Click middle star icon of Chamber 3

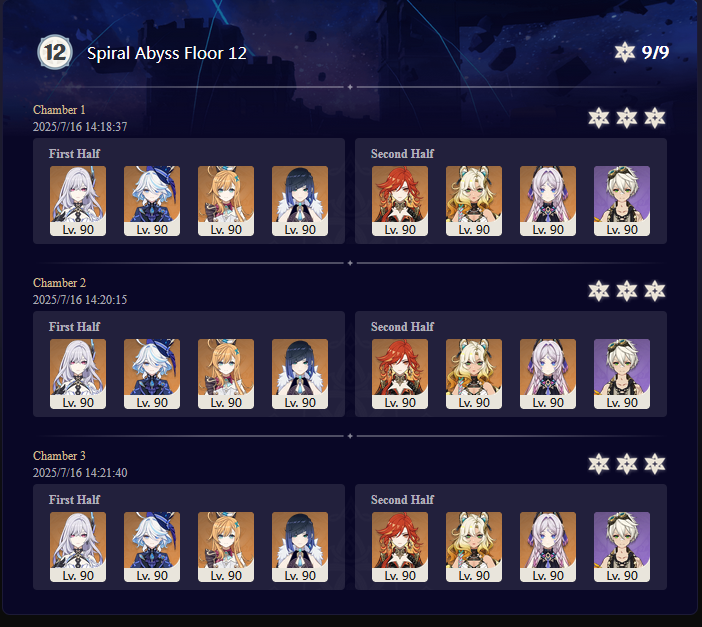coord(627,464)
